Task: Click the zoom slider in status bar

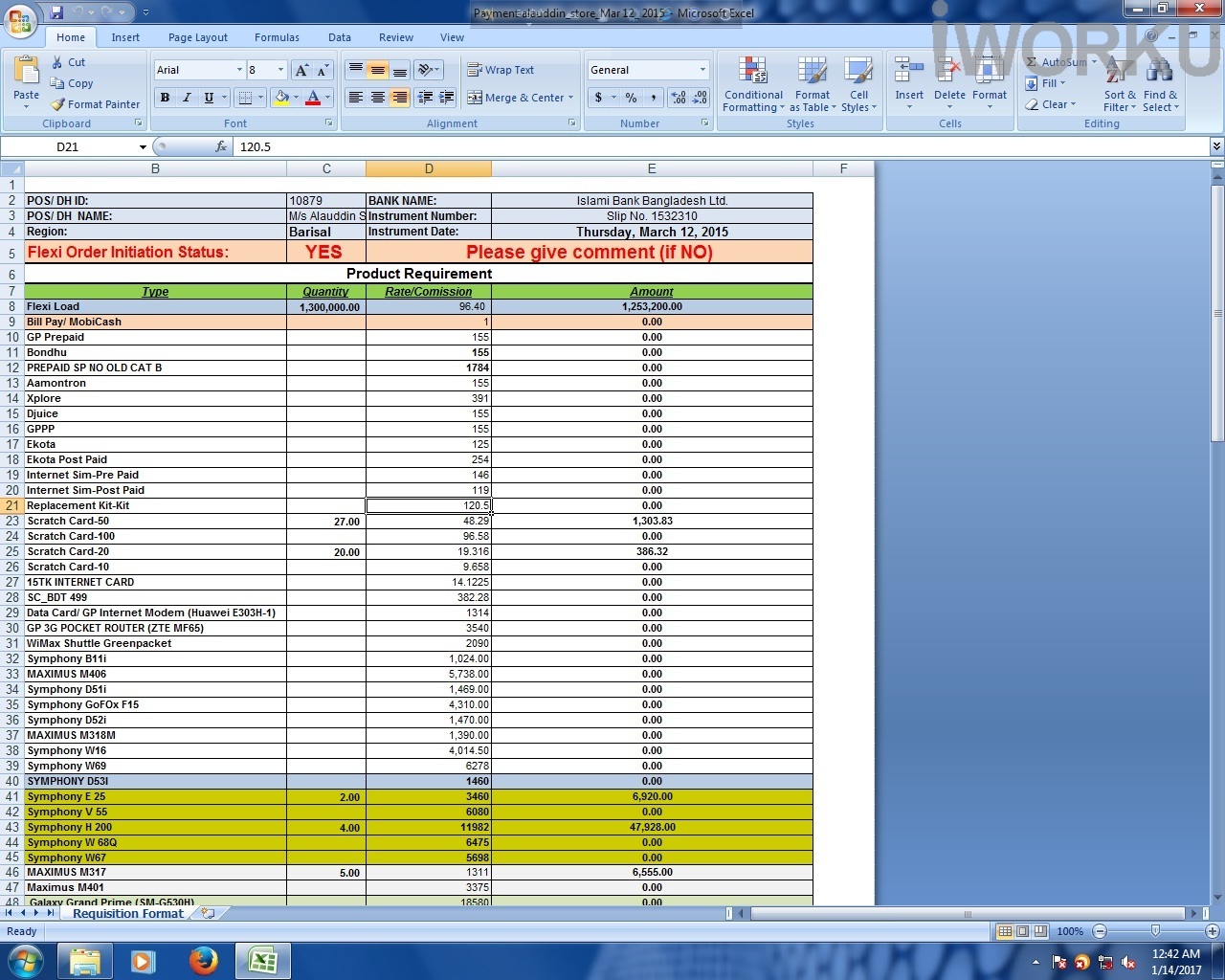Action: (x=1155, y=931)
